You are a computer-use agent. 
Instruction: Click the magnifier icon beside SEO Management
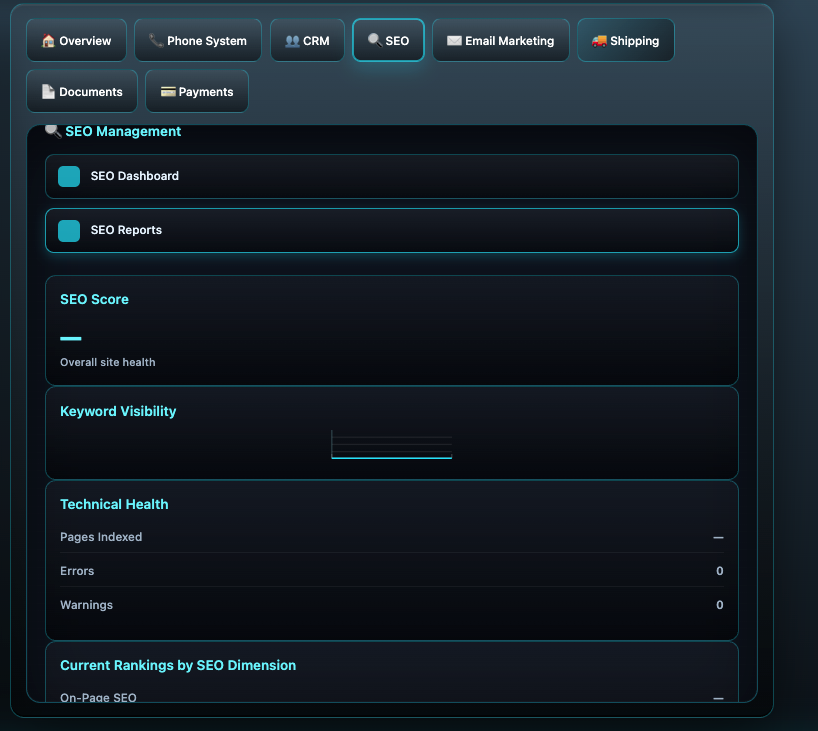[54, 131]
